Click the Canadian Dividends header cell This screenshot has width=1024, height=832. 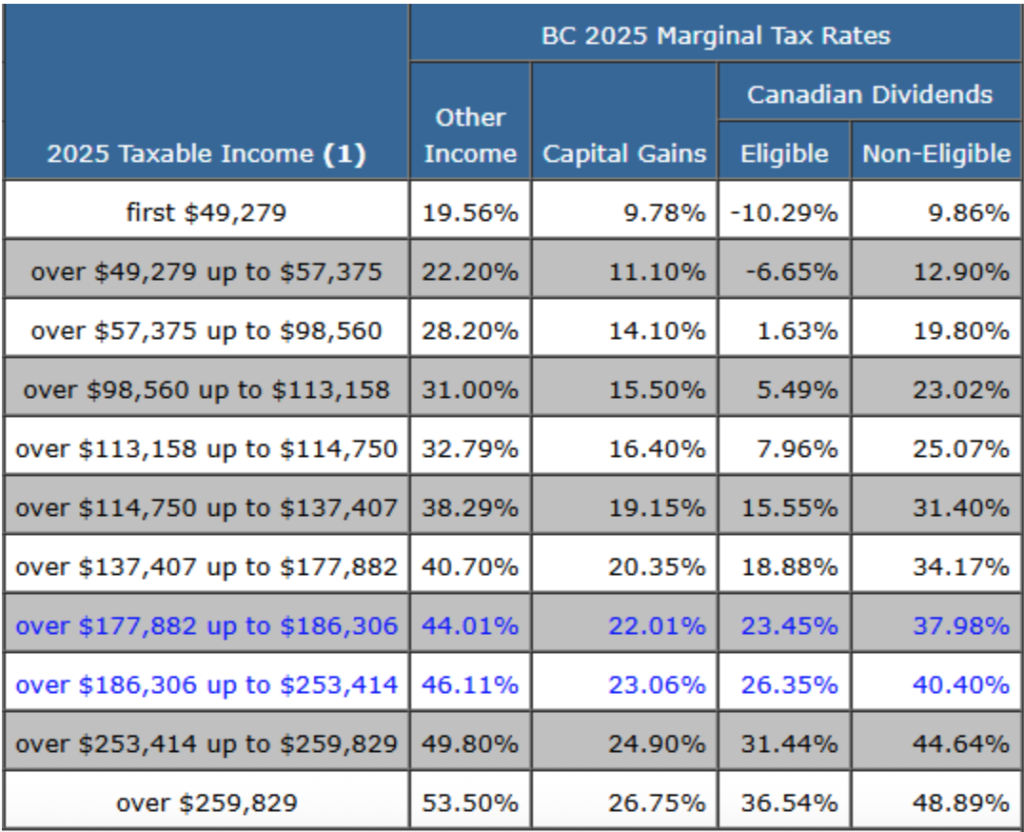(870, 95)
